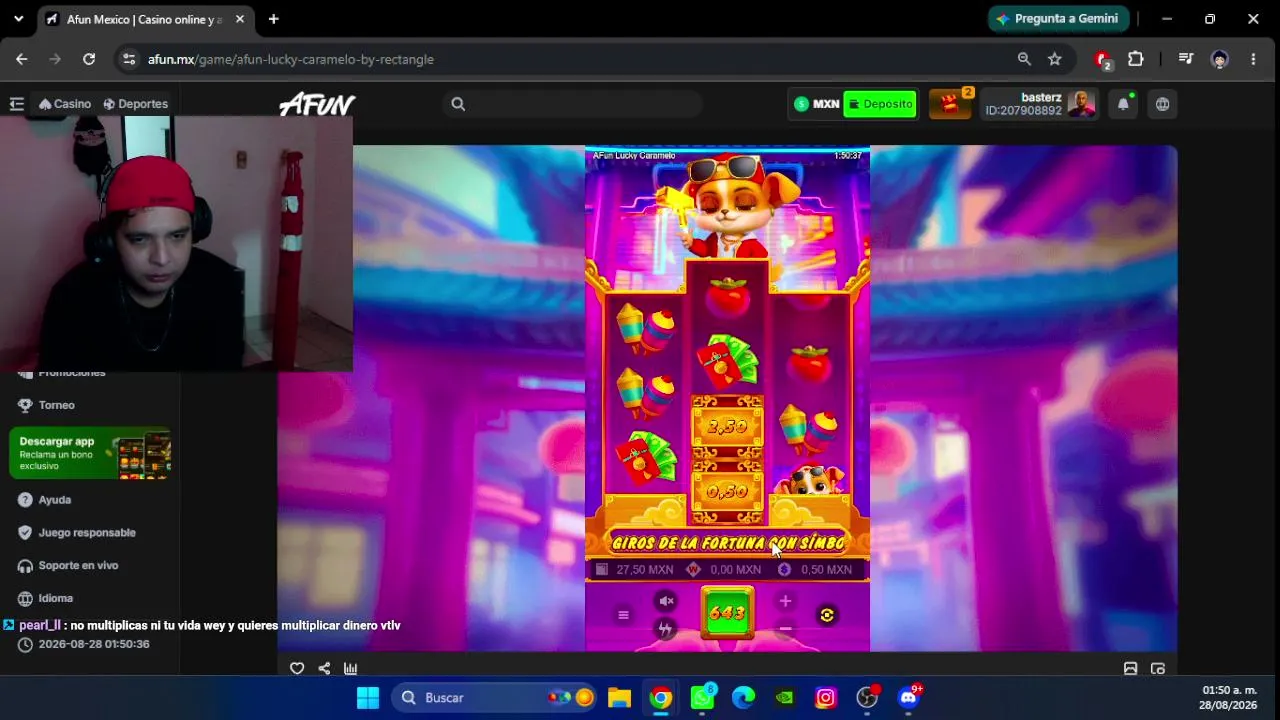This screenshot has width=1280, height=720.
Task: Open the Chrome three-dot menu
Action: (1253, 59)
